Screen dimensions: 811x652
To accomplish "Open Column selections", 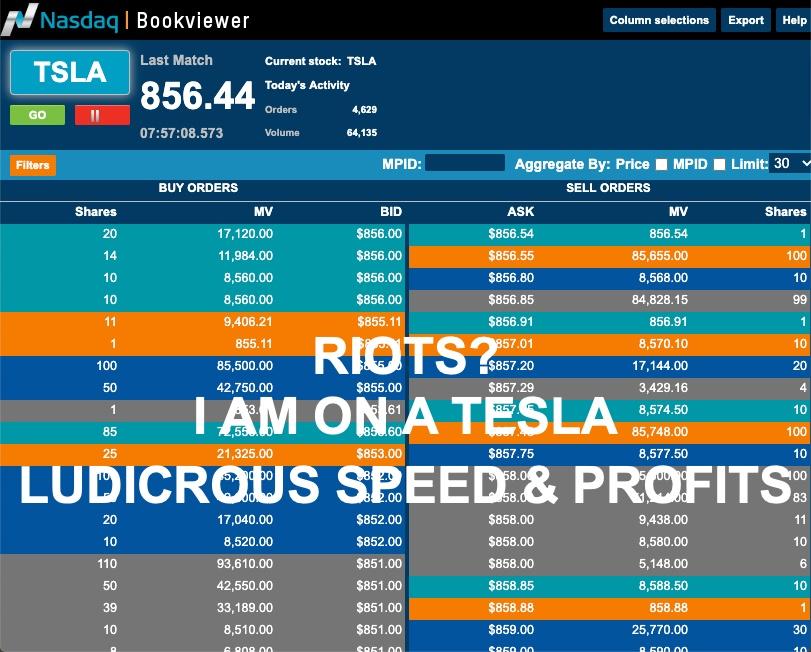I will click(x=658, y=20).
